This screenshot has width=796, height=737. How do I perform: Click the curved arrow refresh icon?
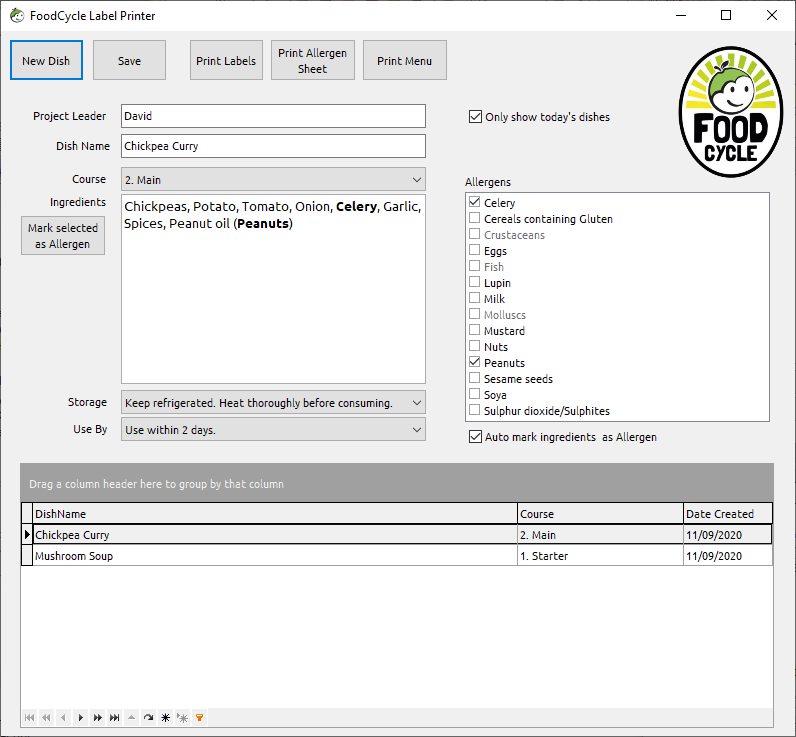(148, 718)
